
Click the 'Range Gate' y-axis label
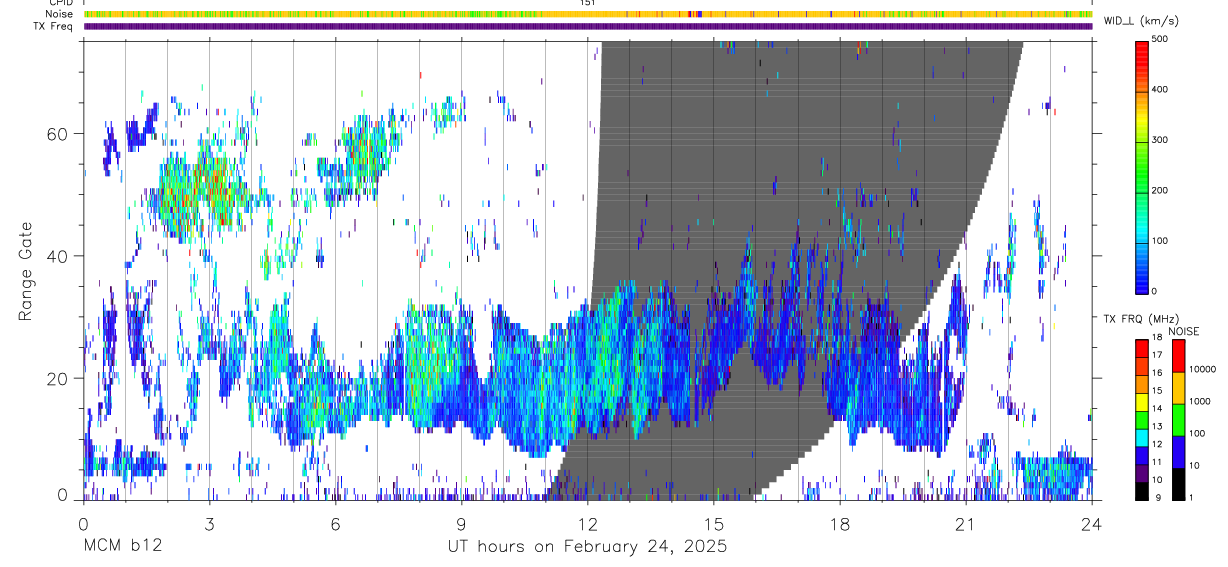click(25, 272)
